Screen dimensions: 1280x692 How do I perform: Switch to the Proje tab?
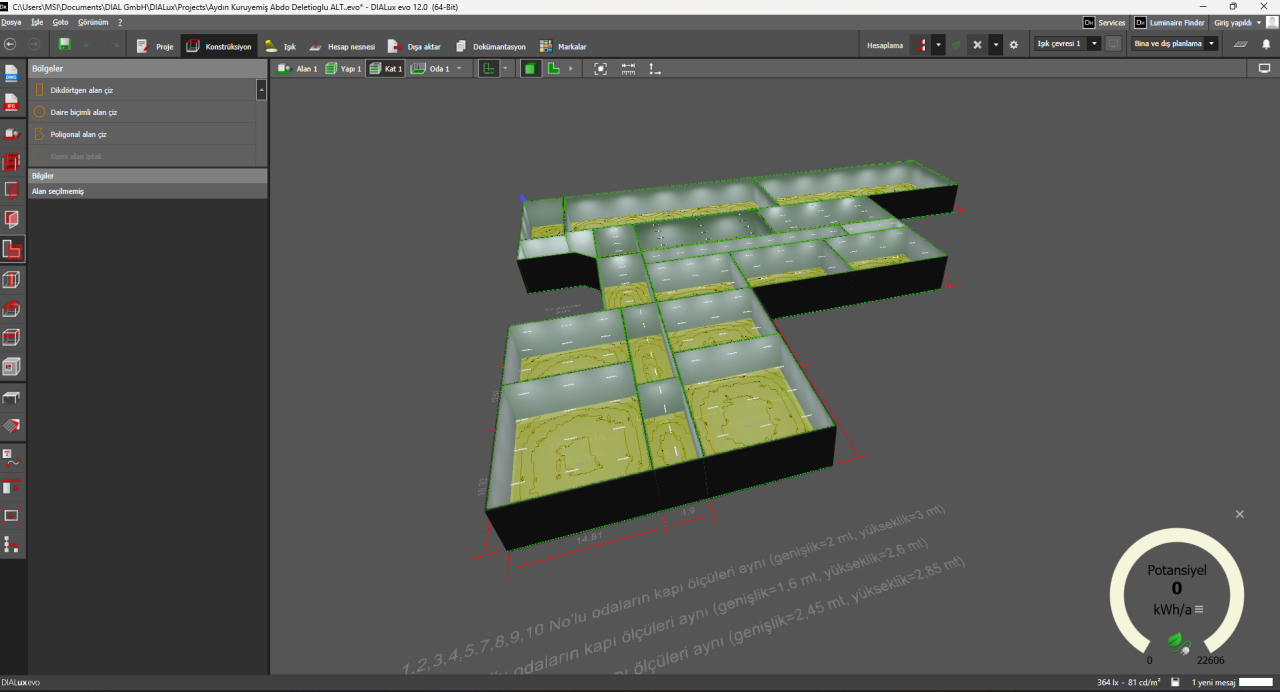point(154,46)
